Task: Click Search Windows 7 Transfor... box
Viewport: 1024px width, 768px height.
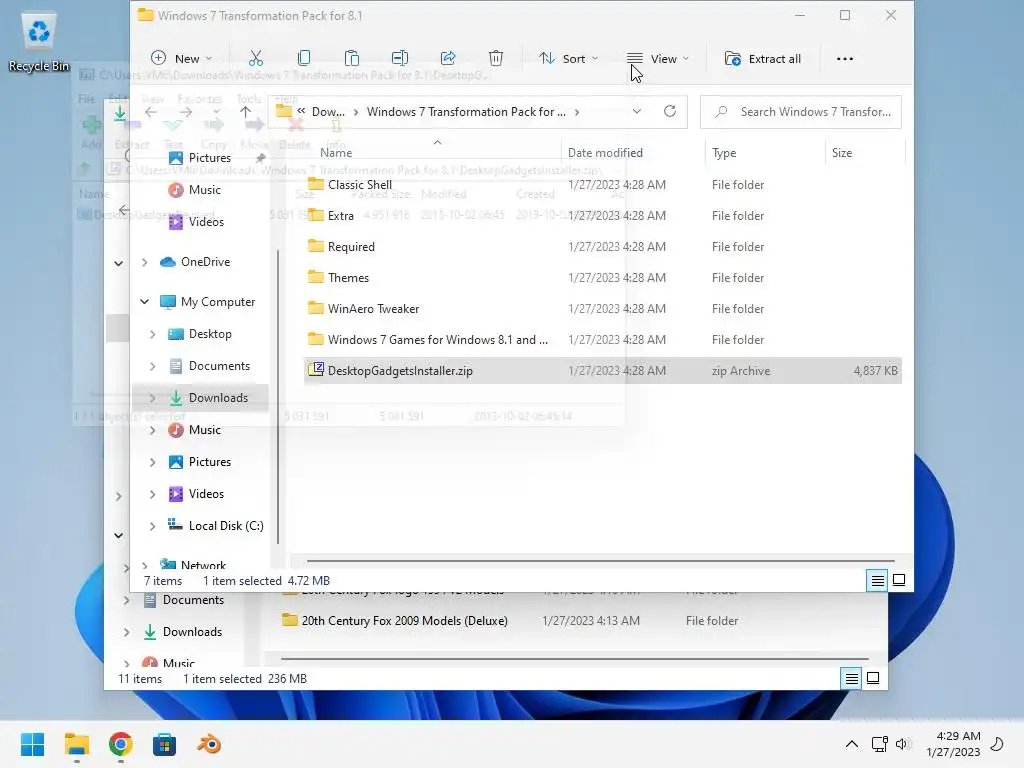Action: point(801,112)
